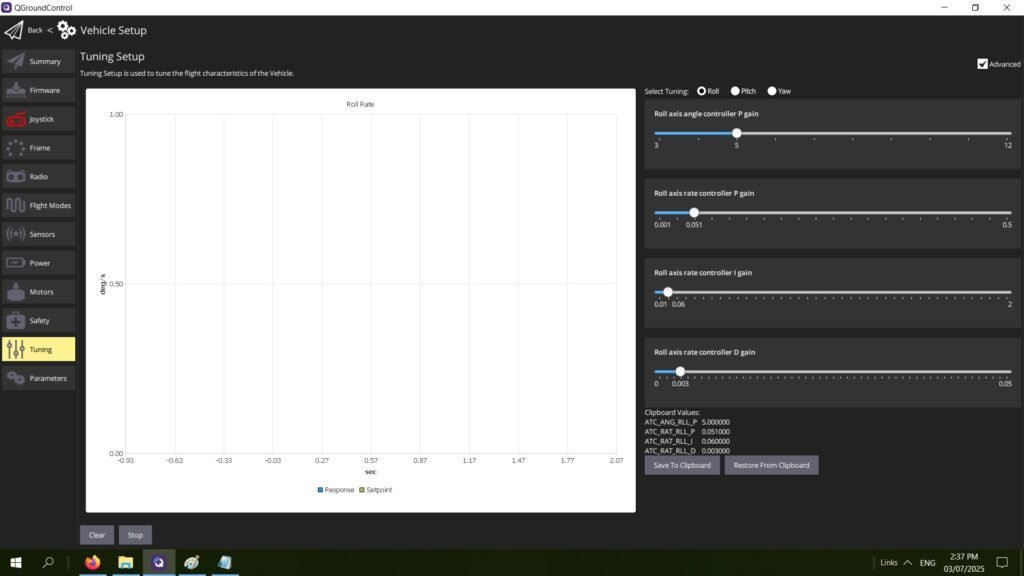Click the ENG language indicator

coord(927,562)
